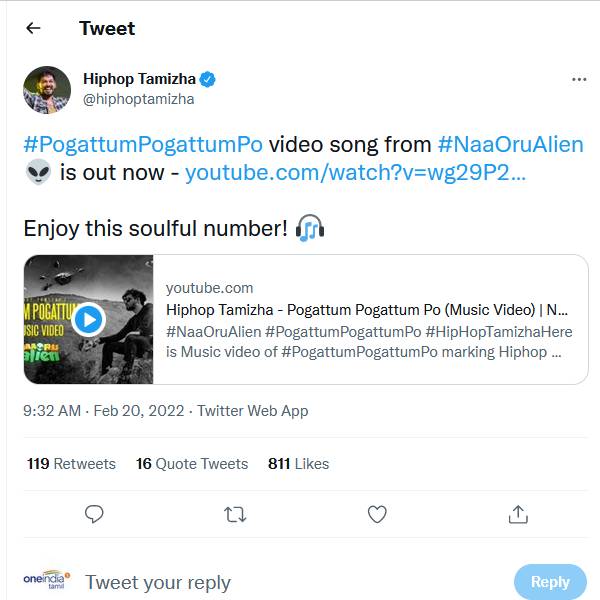Open the Twitter Web App source link
Image resolution: width=600 pixels, height=600 pixels.
(252, 411)
